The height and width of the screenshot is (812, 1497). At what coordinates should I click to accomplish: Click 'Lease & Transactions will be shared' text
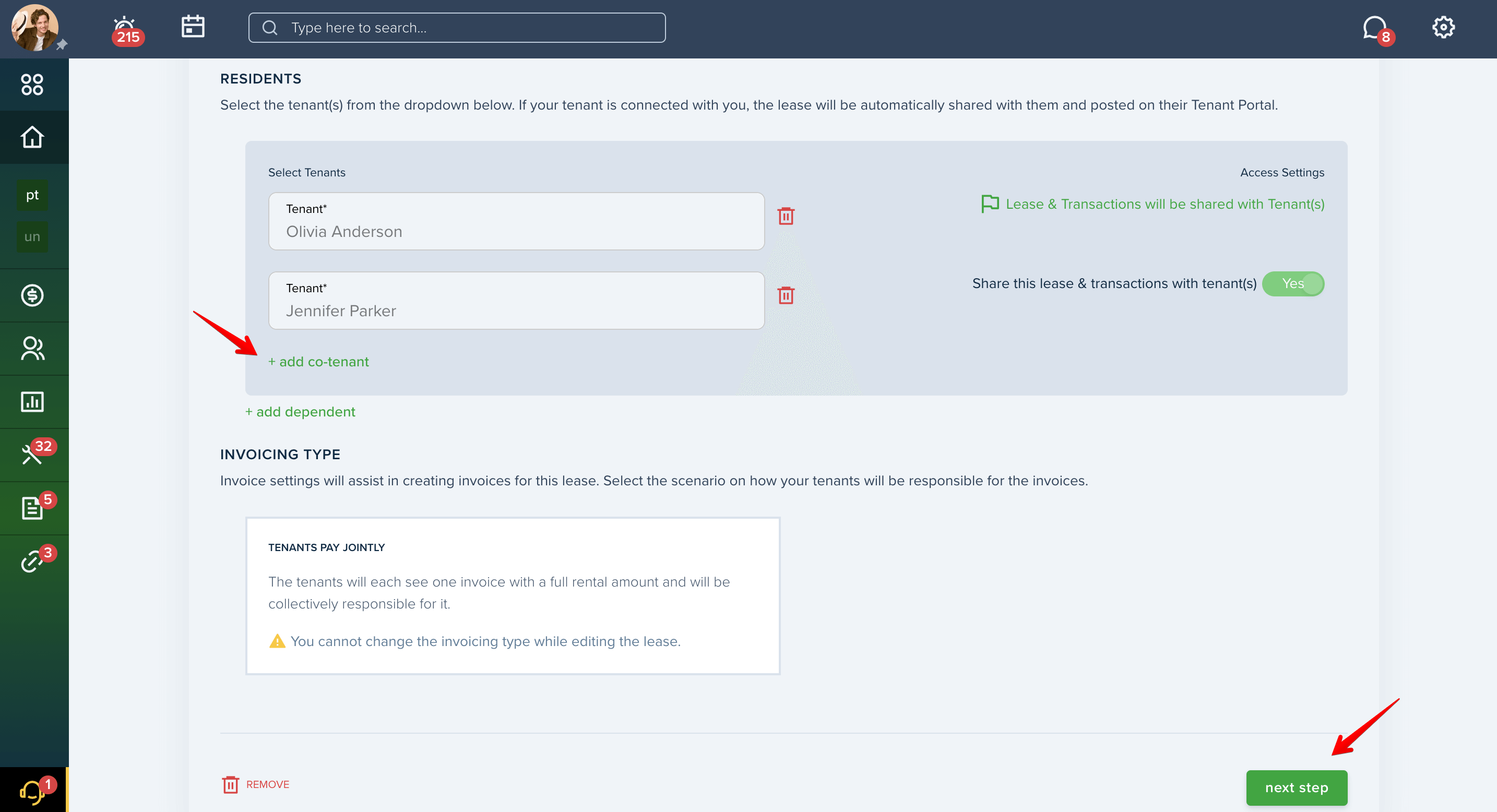pos(1165,204)
